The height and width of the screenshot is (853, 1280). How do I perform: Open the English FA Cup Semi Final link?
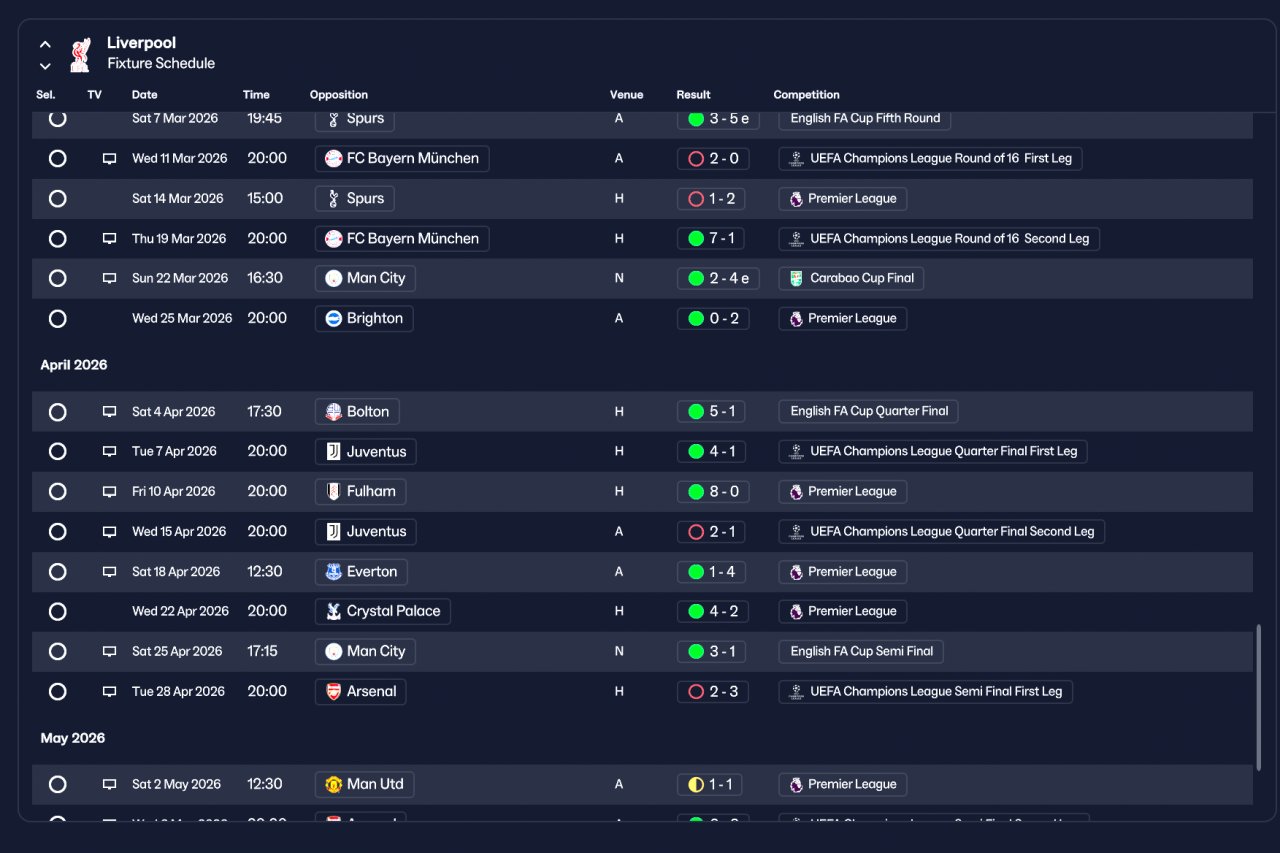coord(861,652)
